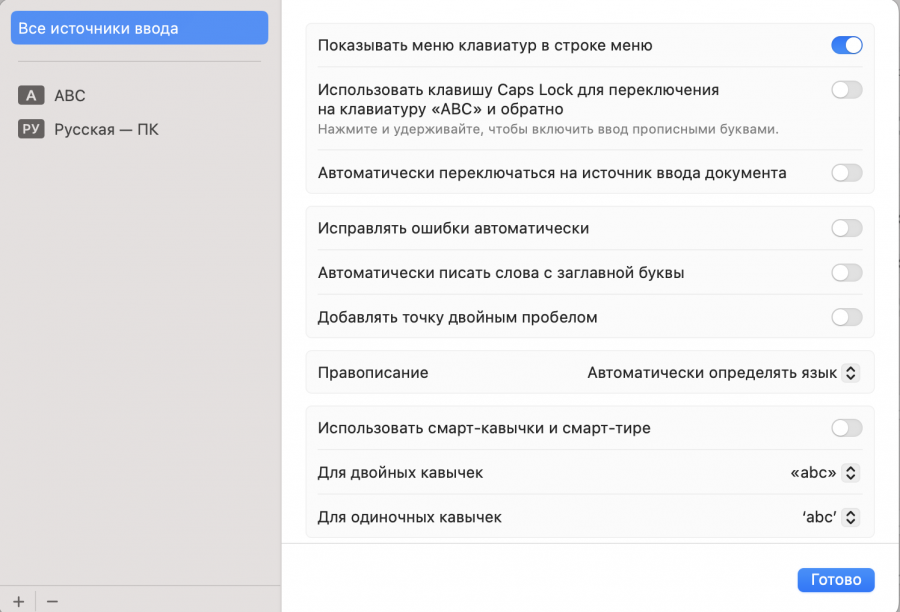Enable Исправлять ошибки автоматически switch
900x612 pixels.
846,228
